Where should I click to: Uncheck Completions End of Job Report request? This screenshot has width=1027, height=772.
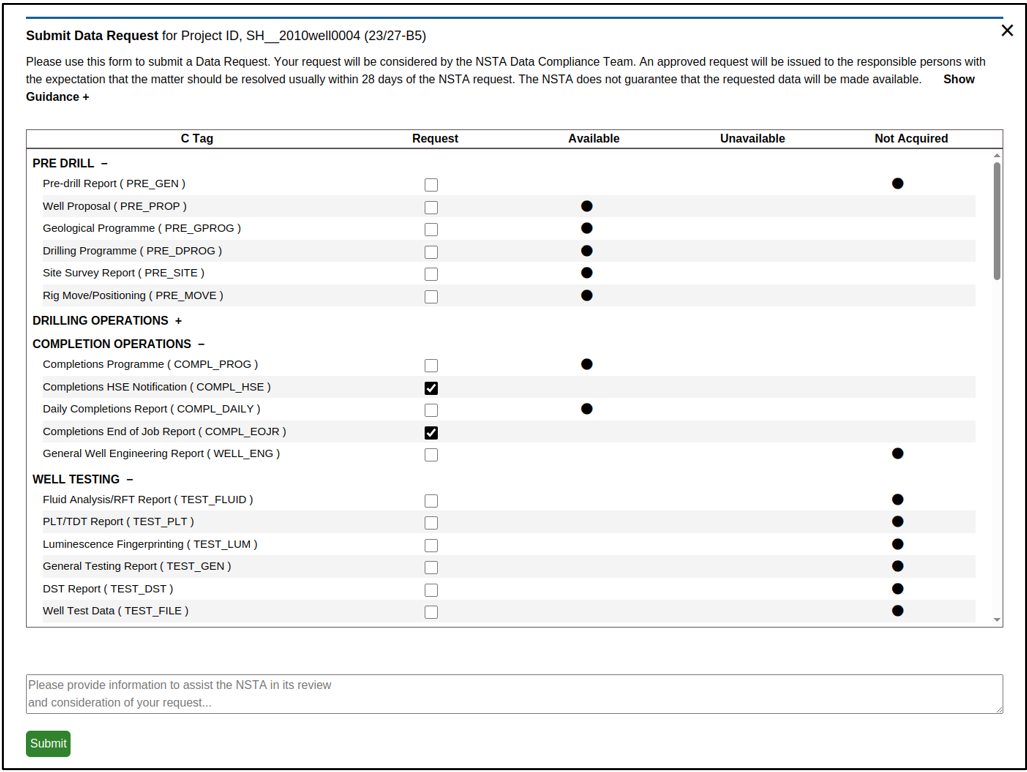coord(431,433)
